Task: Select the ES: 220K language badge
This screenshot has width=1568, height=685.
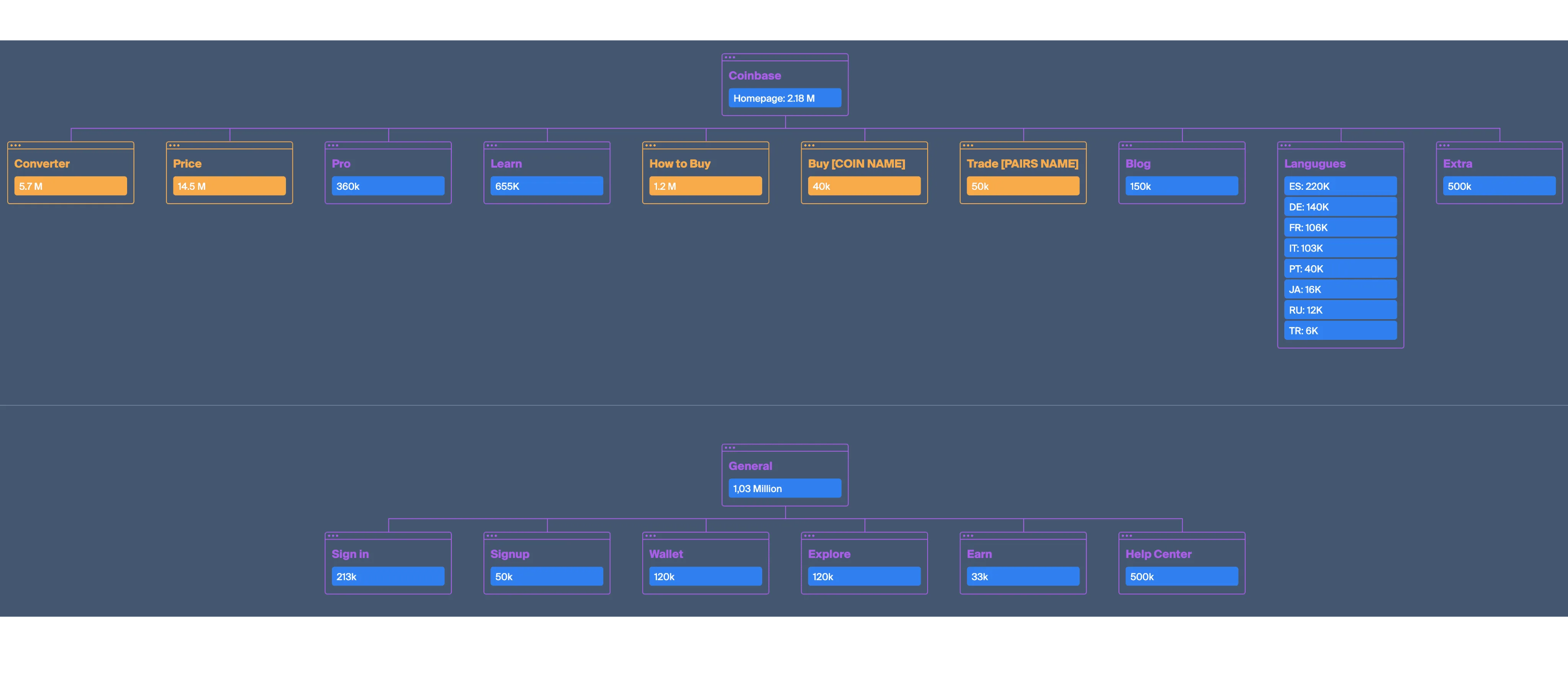Action: (x=1340, y=186)
